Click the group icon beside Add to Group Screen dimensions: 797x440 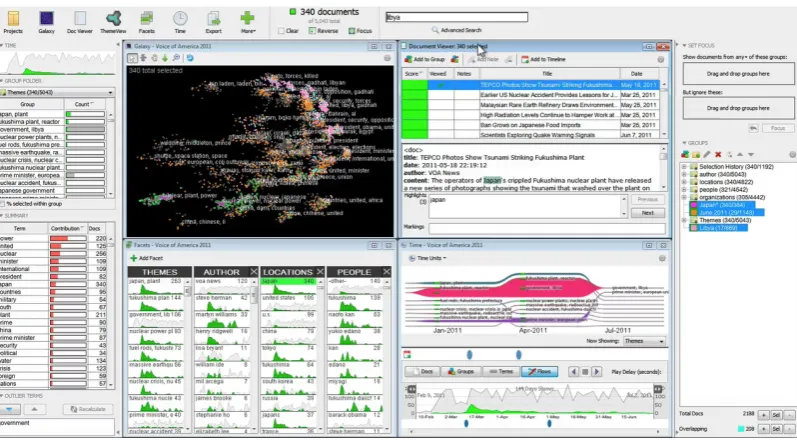[455, 59]
